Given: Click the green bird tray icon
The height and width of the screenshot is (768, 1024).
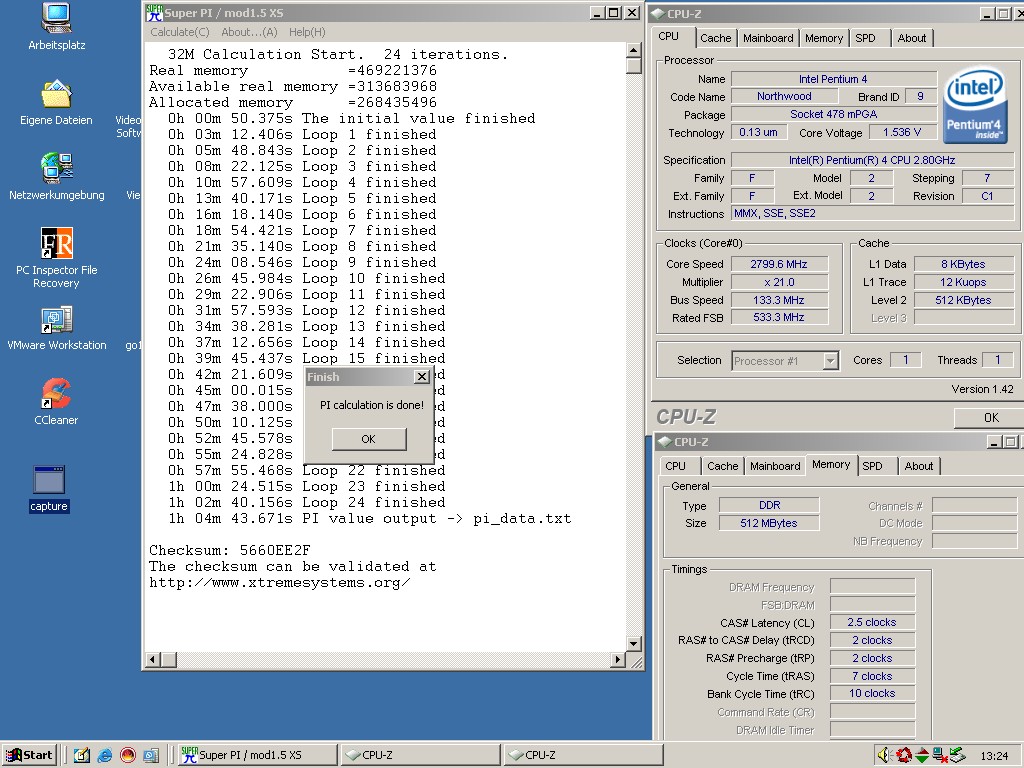Looking at the screenshot, I should 957,756.
